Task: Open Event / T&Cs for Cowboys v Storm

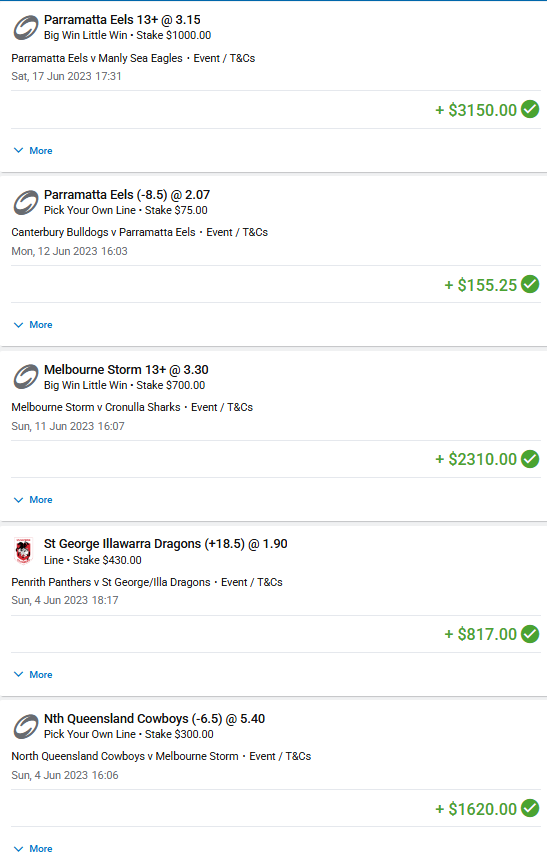Action: [280, 756]
